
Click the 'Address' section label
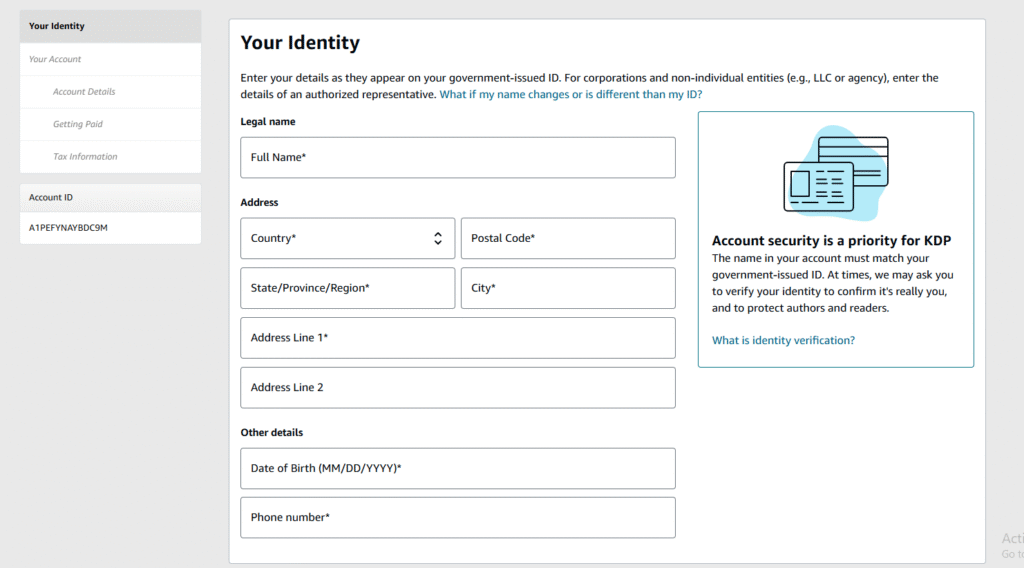click(x=259, y=202)
